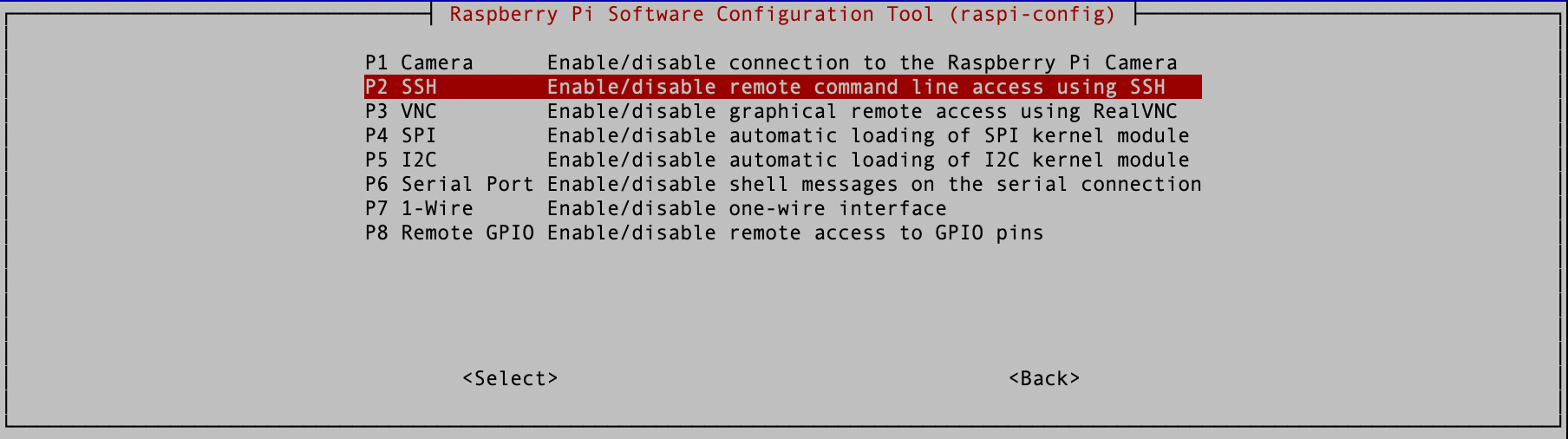Choose the P7 1-Wire item
1568x439 pixels.
[419, 209]
